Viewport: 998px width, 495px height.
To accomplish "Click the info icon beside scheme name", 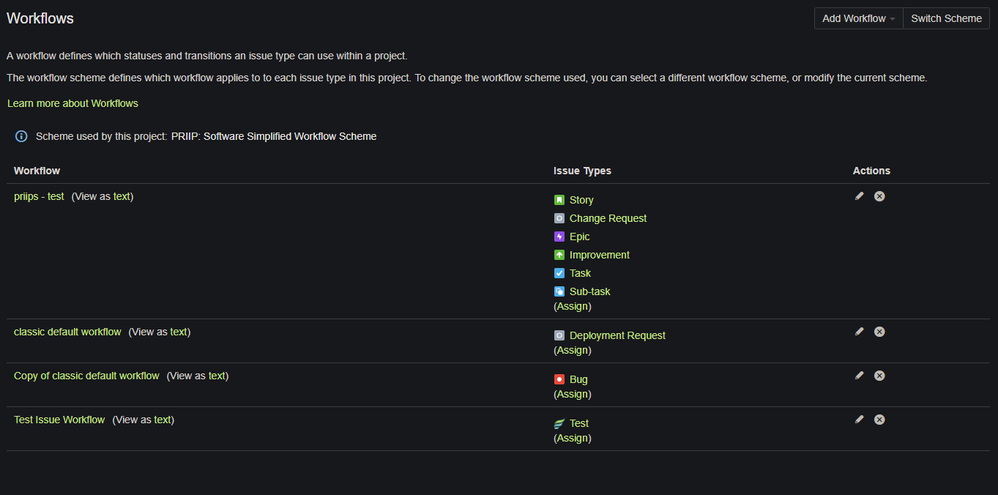I will coord(21,136).
